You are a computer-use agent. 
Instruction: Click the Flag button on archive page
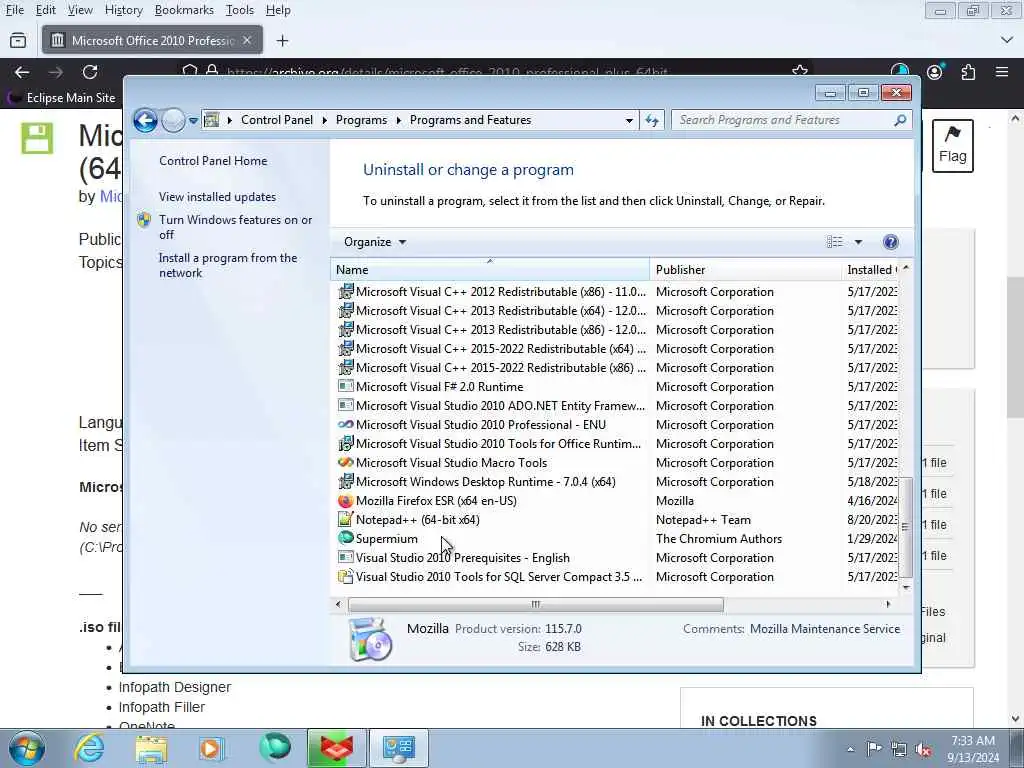pyautogui.click(x=952, y=146)
